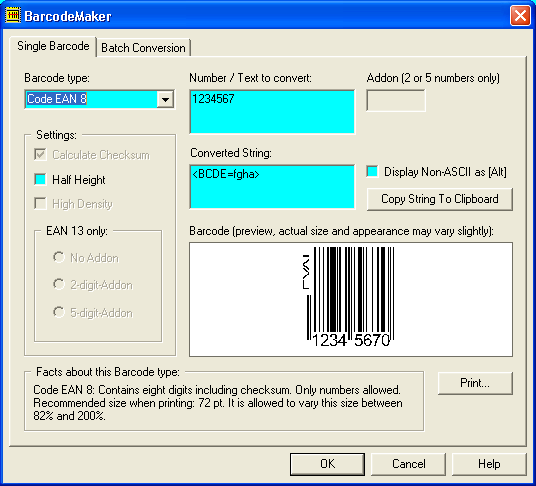Click the BarcodeMaker title bar app icon

[x=13, y=16]
